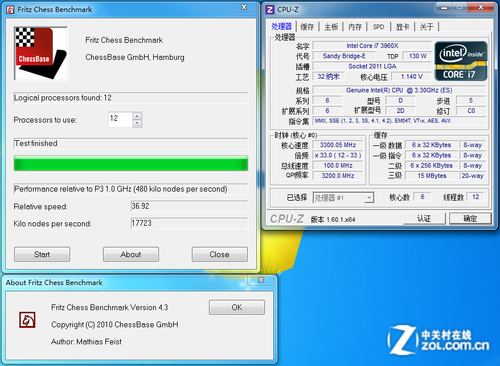
Task: Click the Kilo nodes per second value 17723
Action: [189, 223]
